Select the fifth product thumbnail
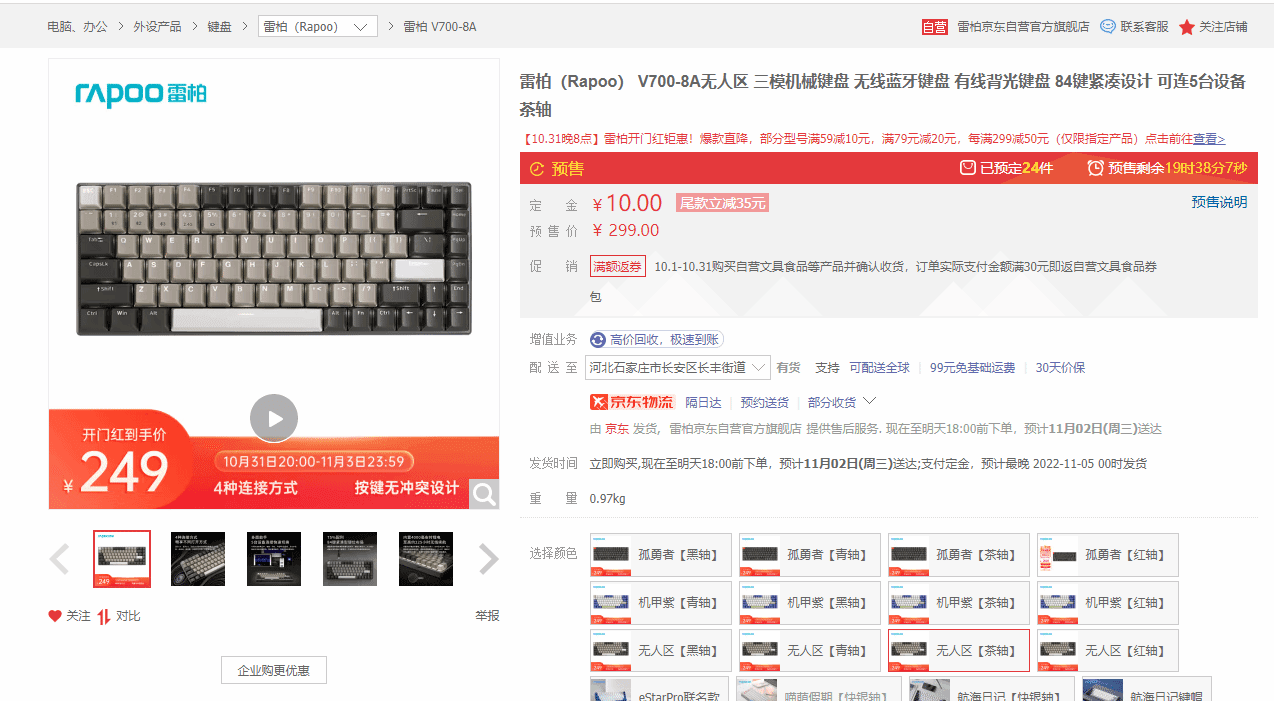1274x701 pixels. coord(426,559)
